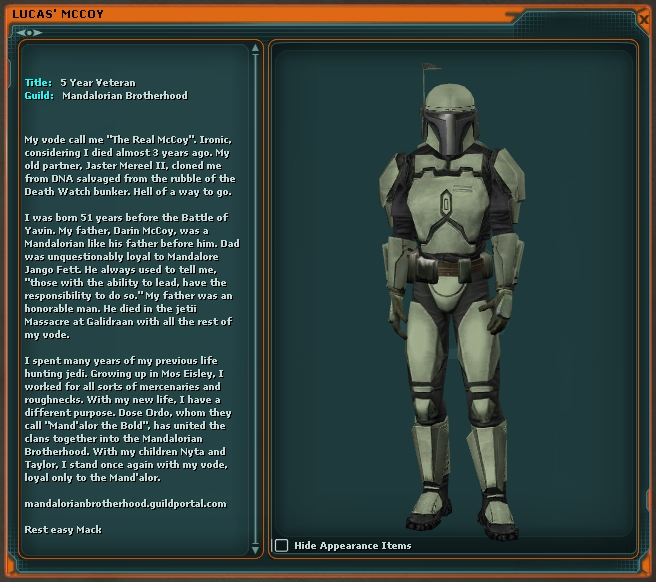This screenshot has height=582, width=656.
Task: Select the 'mandalorianbrotherhood.guildportal.com' text
Action: 125,503
